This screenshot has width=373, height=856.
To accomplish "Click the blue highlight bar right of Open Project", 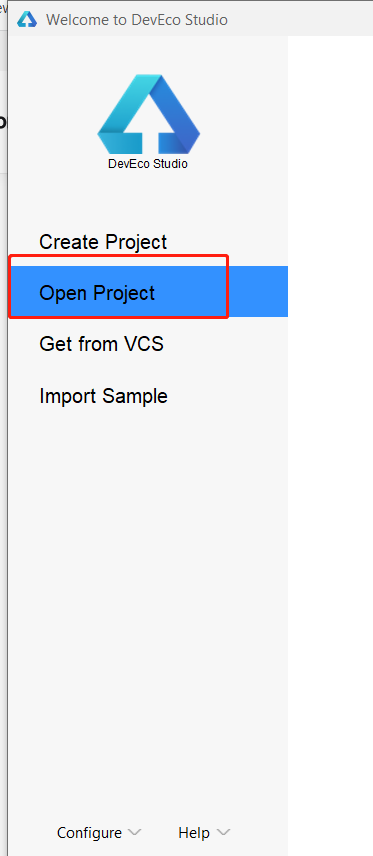I will tap(258, 292).
